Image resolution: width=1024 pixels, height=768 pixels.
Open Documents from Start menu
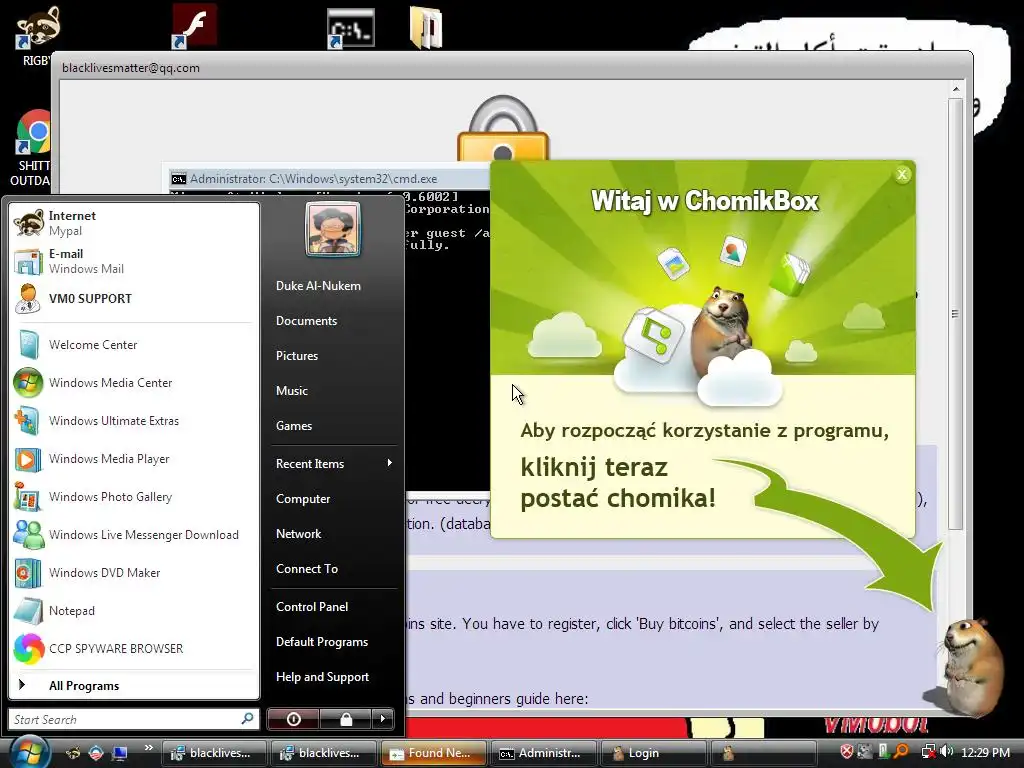306,321
